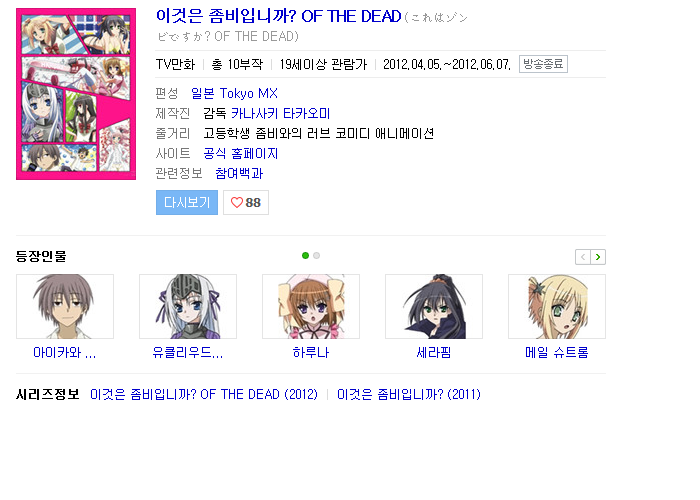Open 유클리우드 character portrait
This screenshot has width=700, height=500.
[x=188, y=307]
